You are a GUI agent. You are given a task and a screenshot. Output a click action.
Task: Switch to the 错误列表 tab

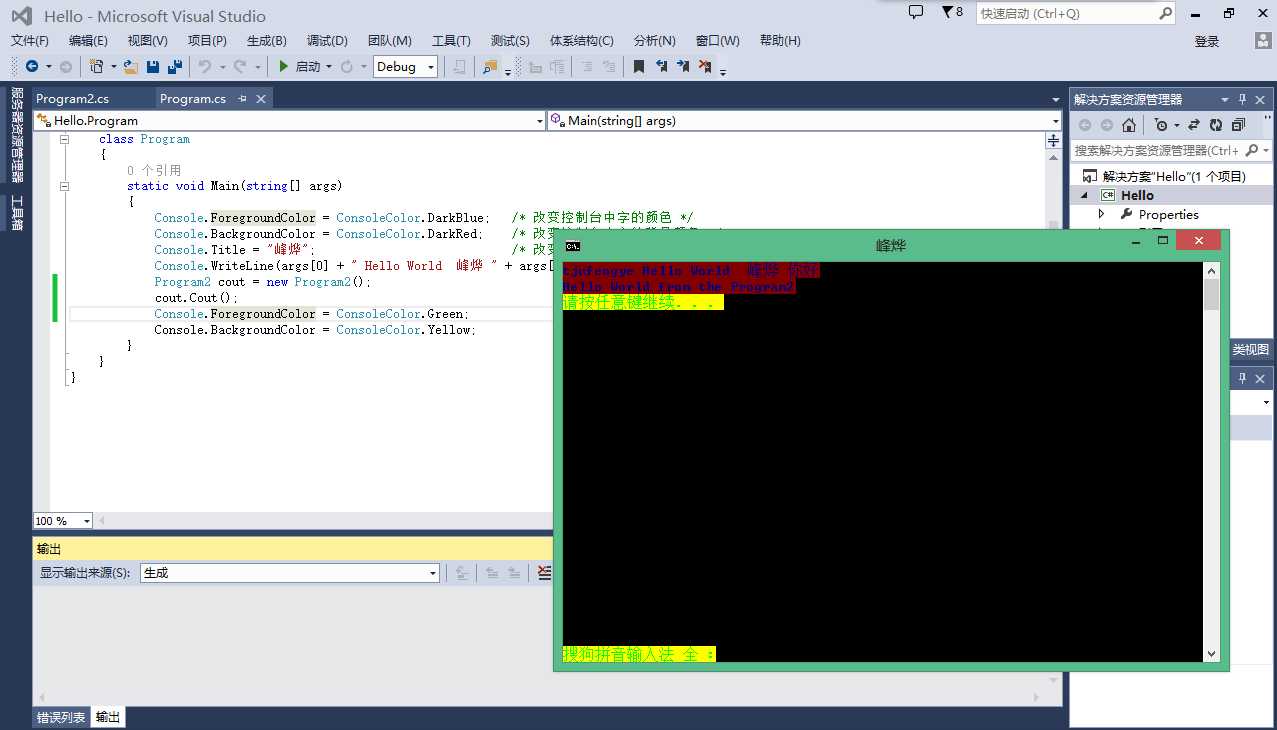(61, 718)
